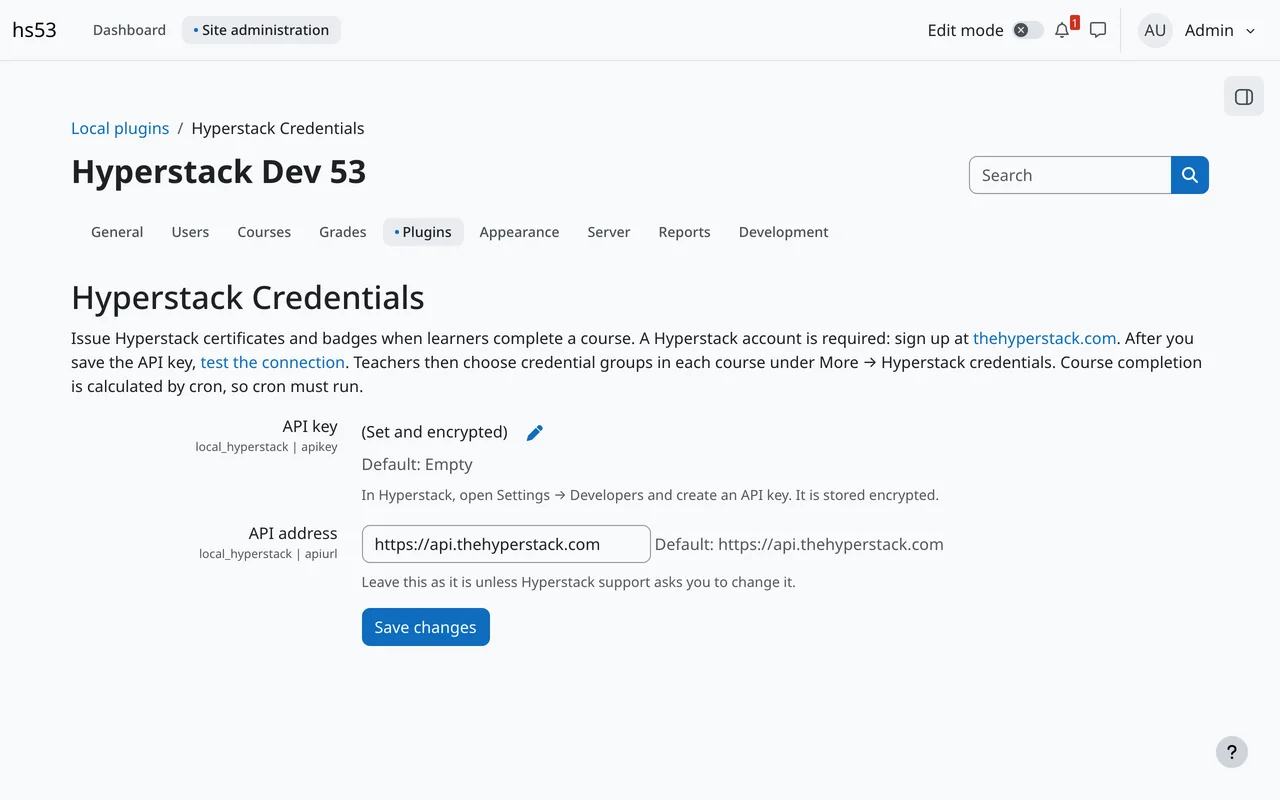Image resolution: width=1280 pixels, height=800 pixels.
Task: Open the thehyperstack.com link
Action: [1045, 338]
